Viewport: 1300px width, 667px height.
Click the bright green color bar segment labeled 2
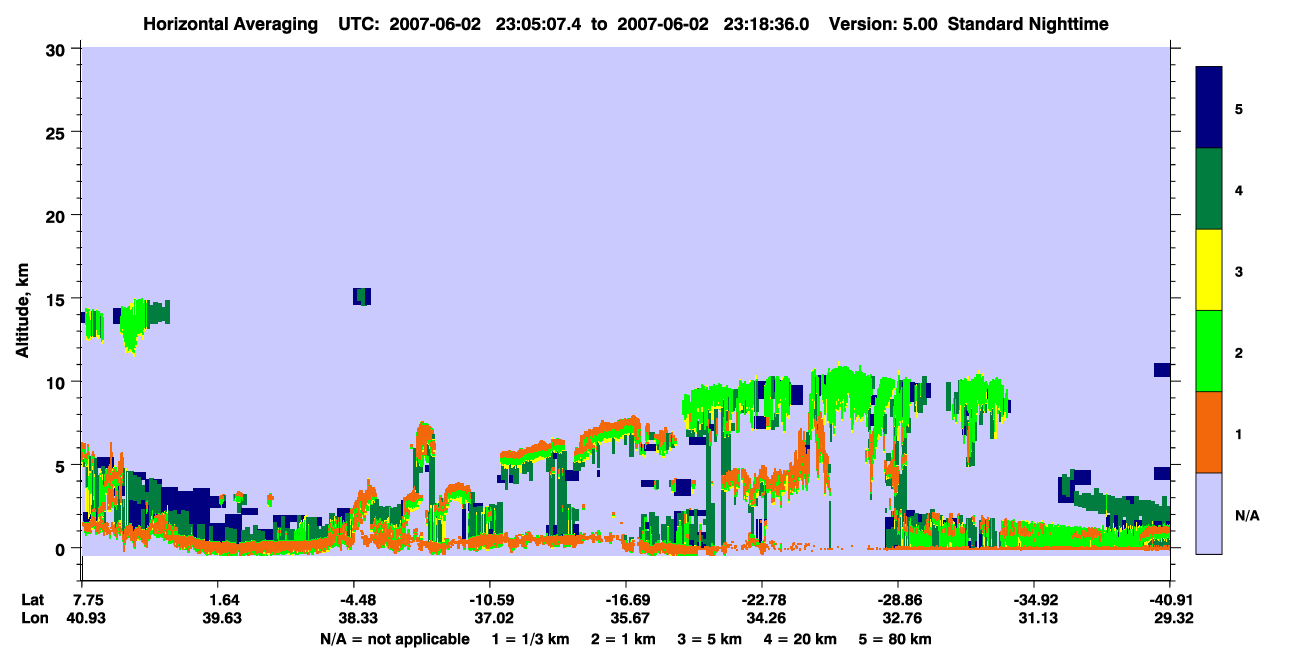1209,351
